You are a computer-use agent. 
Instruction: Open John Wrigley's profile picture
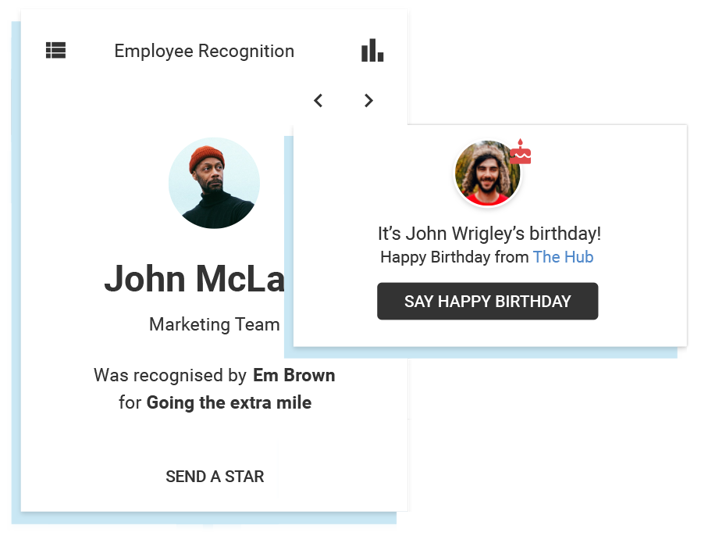(487, 173)
